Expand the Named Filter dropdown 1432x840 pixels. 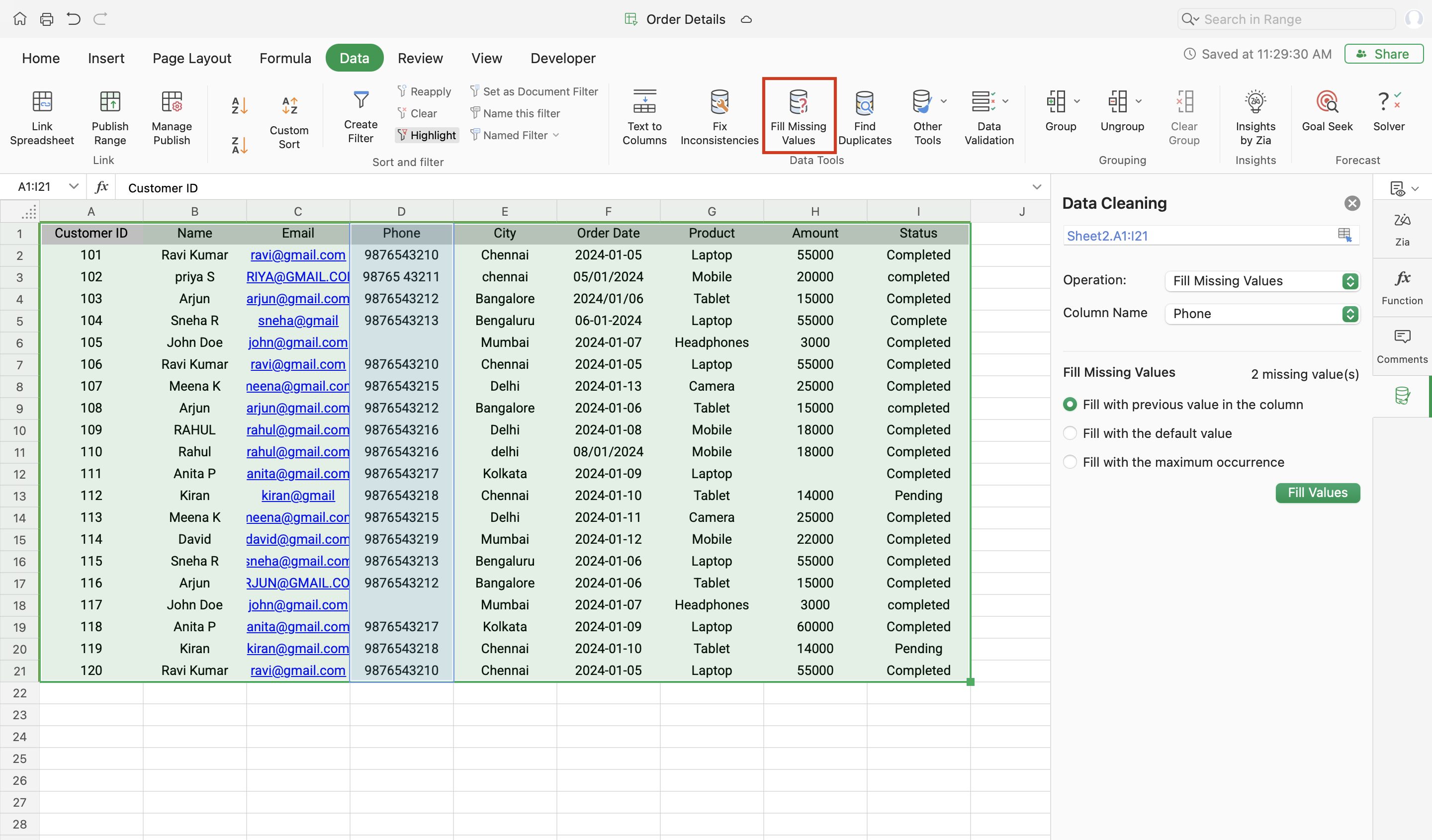[555, 135]
